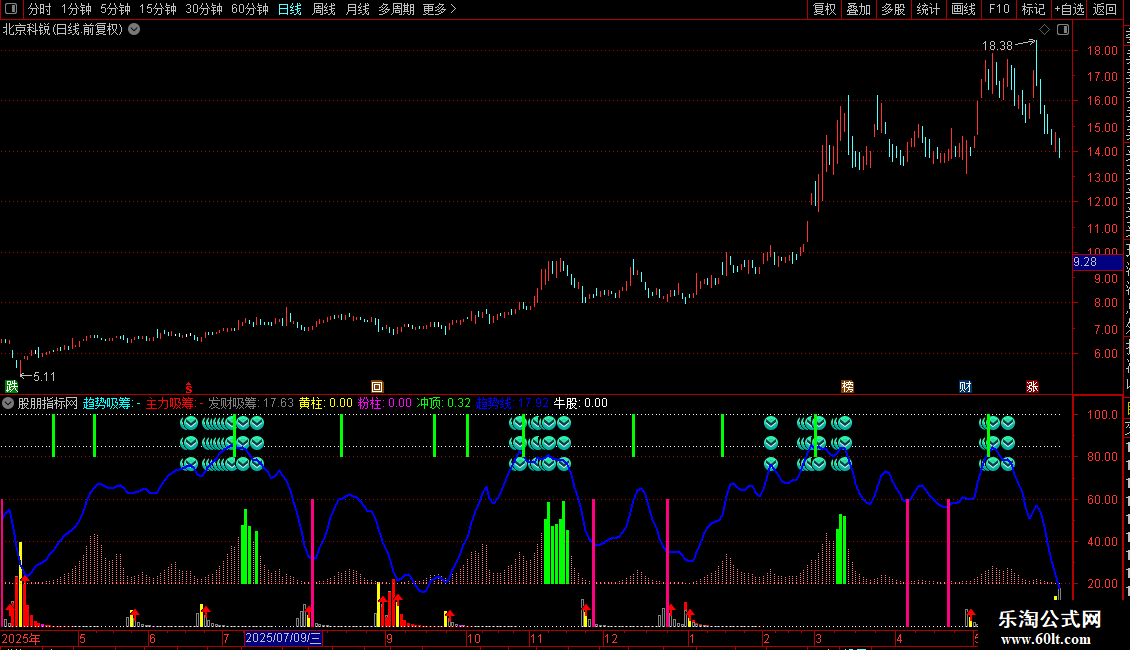Click the 9.28 price tag on axis
The image size is (1130, 650).
click(1097, 262)
